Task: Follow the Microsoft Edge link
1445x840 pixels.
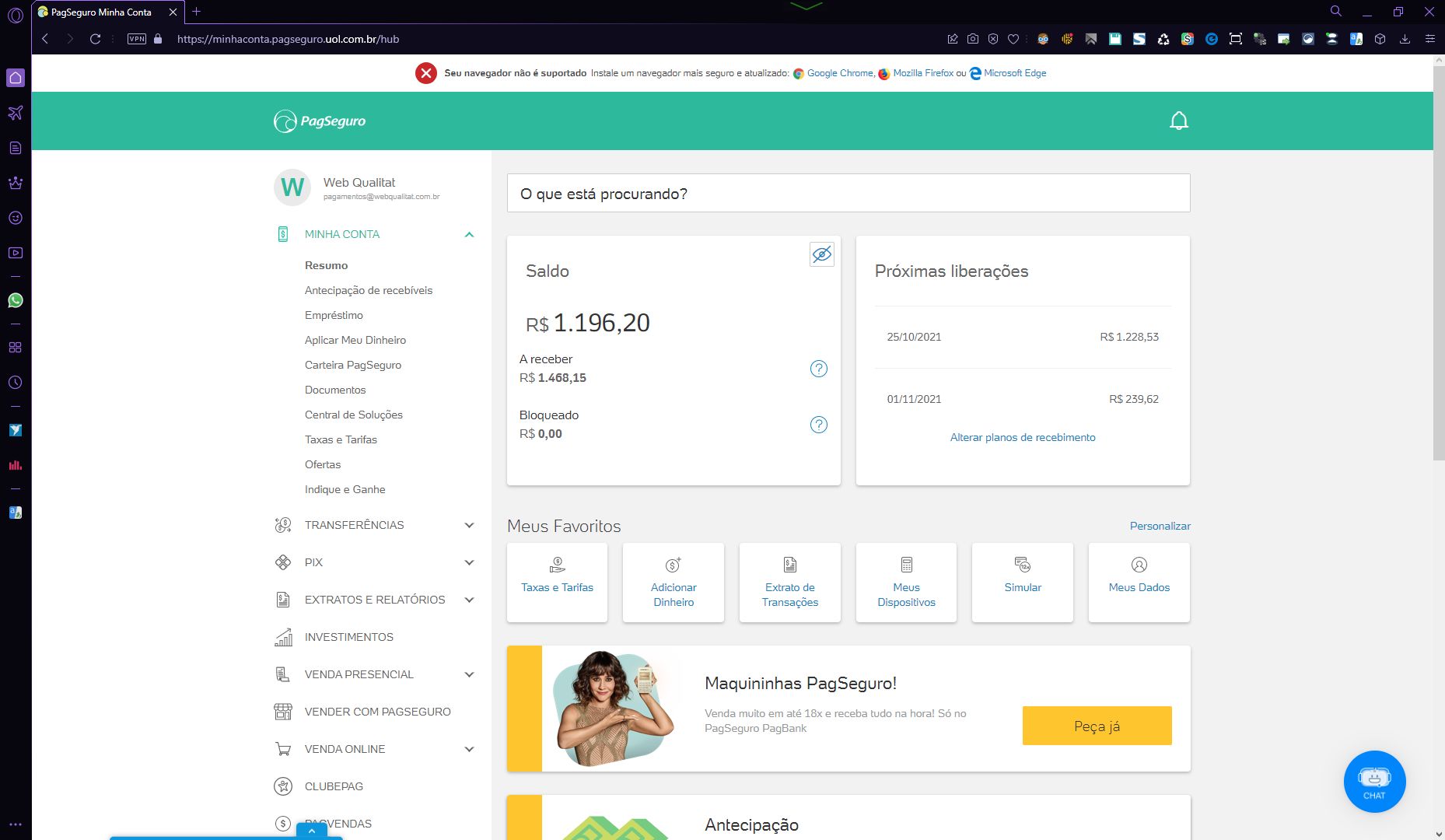Action: [x=1015, y=73]
